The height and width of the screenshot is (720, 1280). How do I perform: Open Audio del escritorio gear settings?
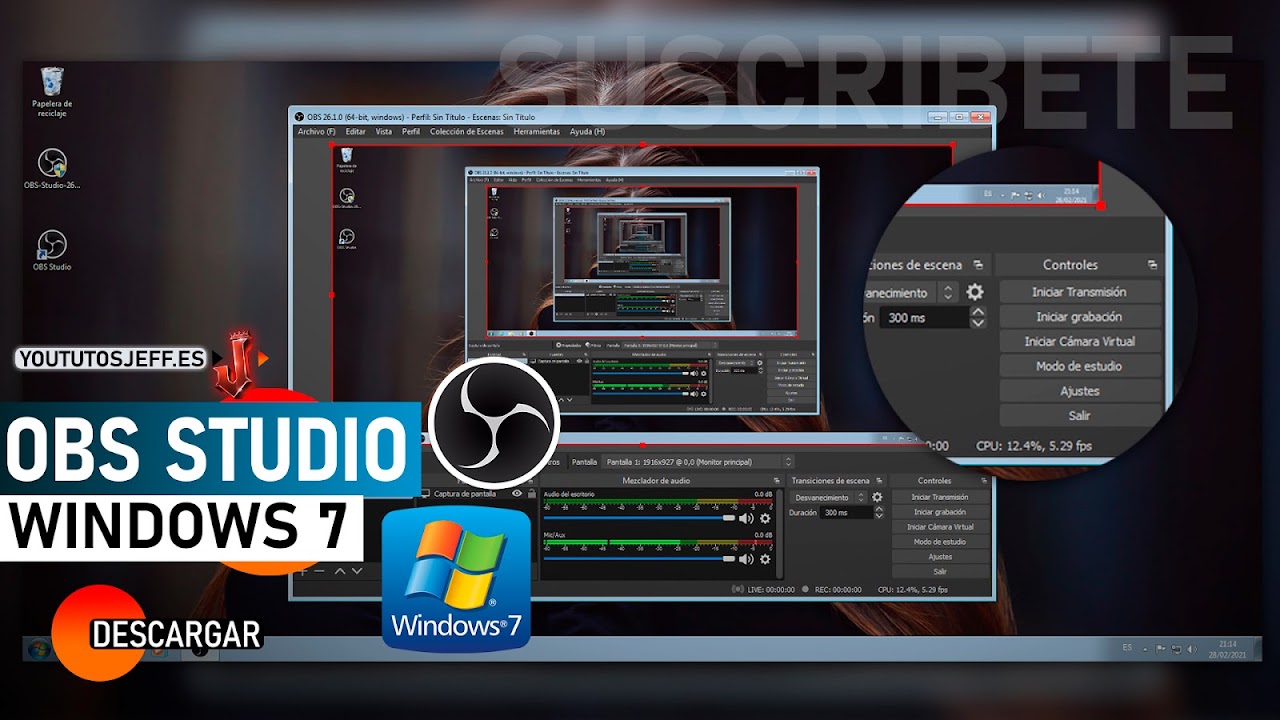click(x=765, y=518)
